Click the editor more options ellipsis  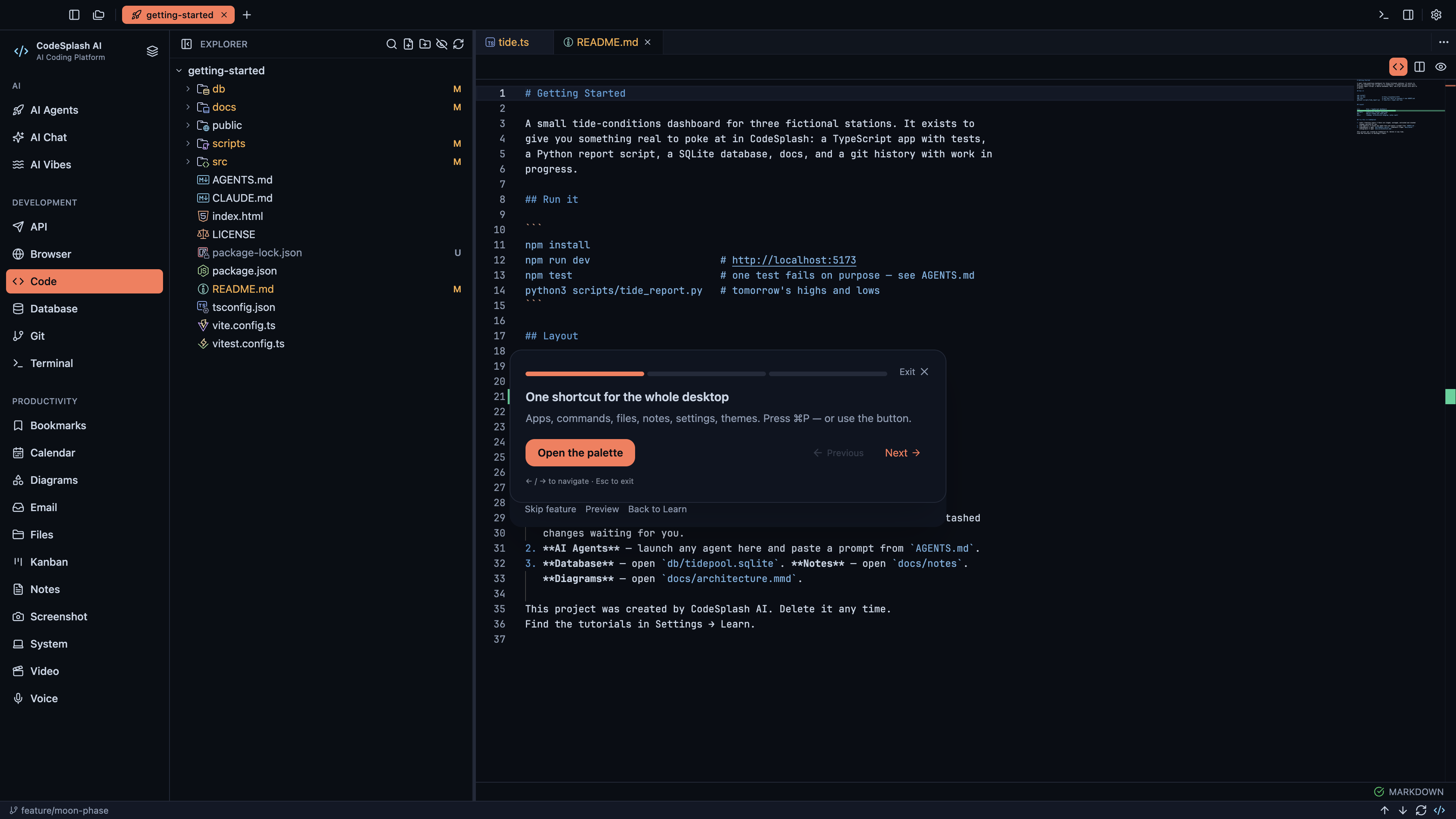pos(1443,42)
